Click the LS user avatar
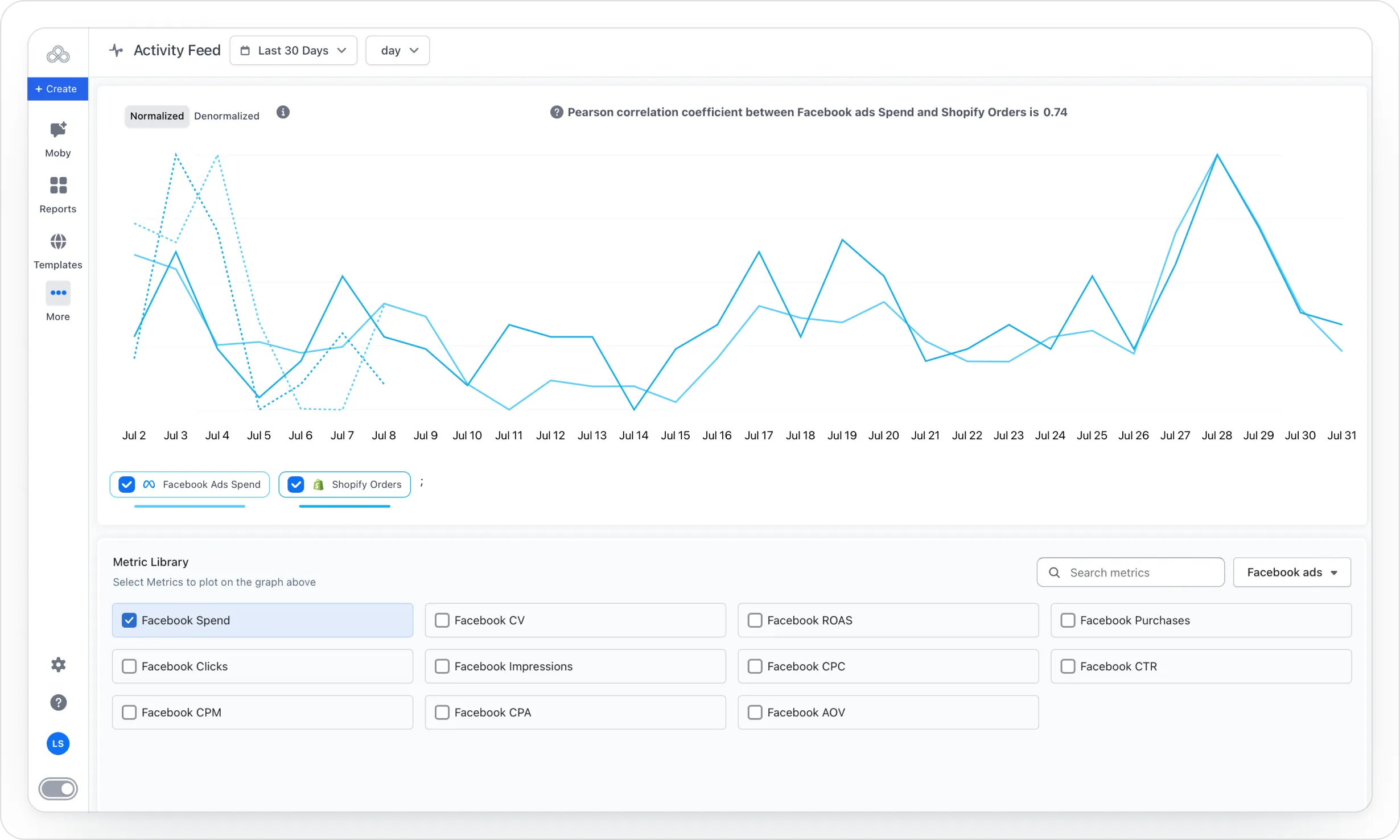This screenshot has height=840, width=1400. [58, 744]
